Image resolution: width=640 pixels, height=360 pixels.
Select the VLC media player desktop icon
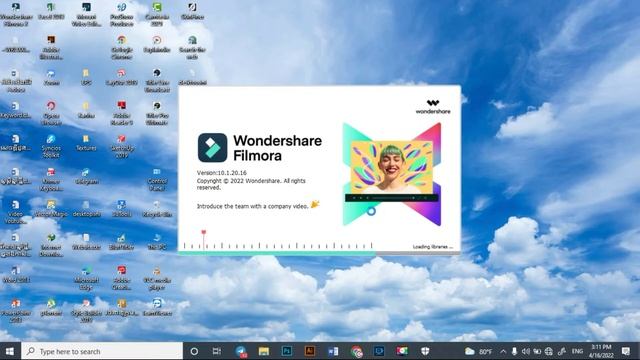tap(157, 278)
